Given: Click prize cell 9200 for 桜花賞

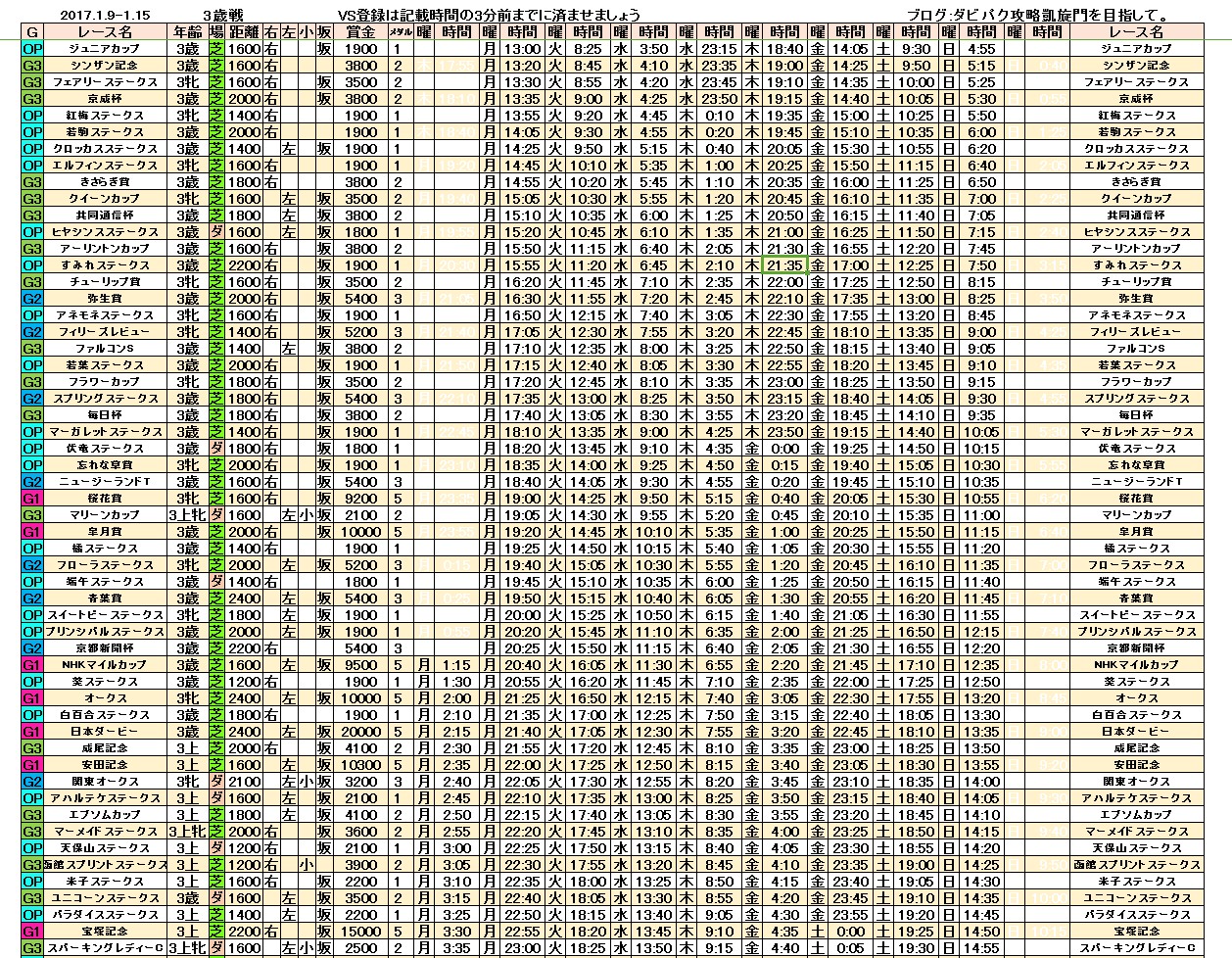Looking at the screenshot, I should click(x=360, y=499).
